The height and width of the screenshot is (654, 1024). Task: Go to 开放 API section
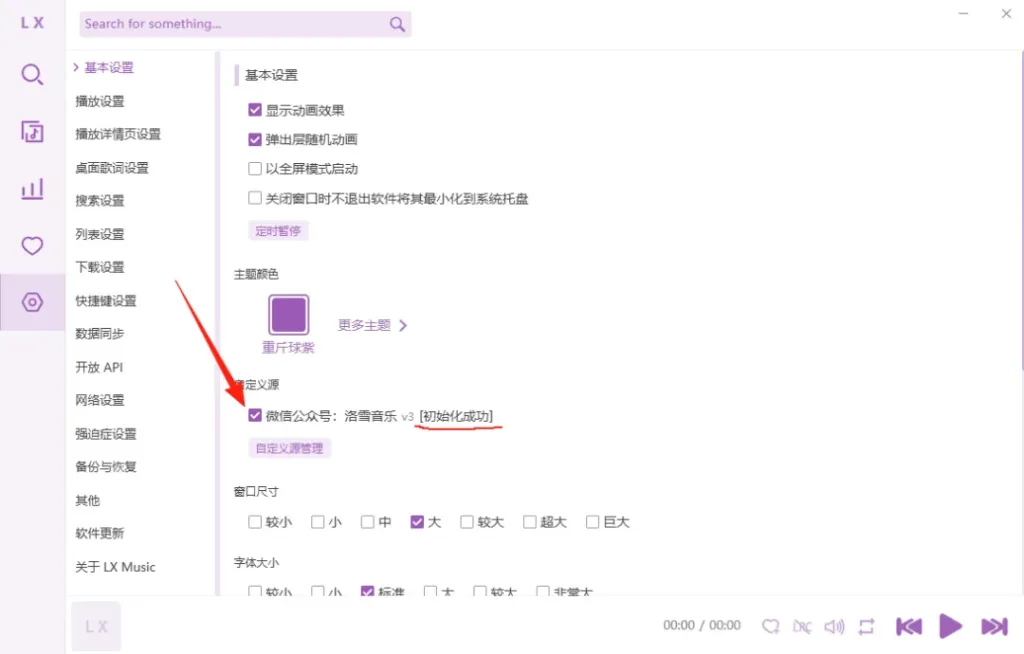(99, 367)
